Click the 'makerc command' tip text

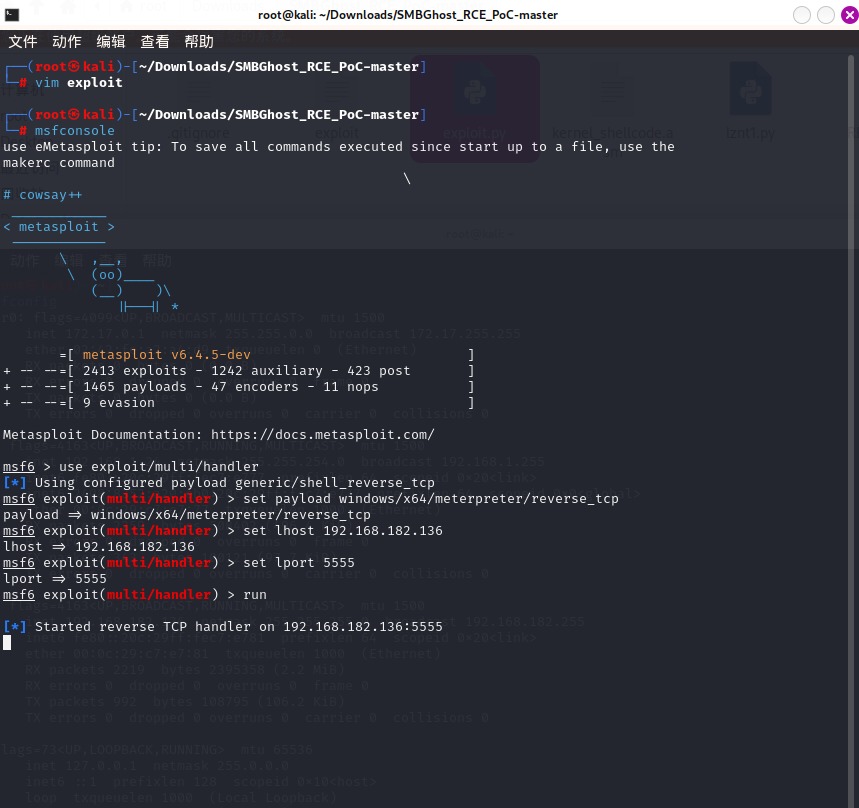click(x=59, y=163)
